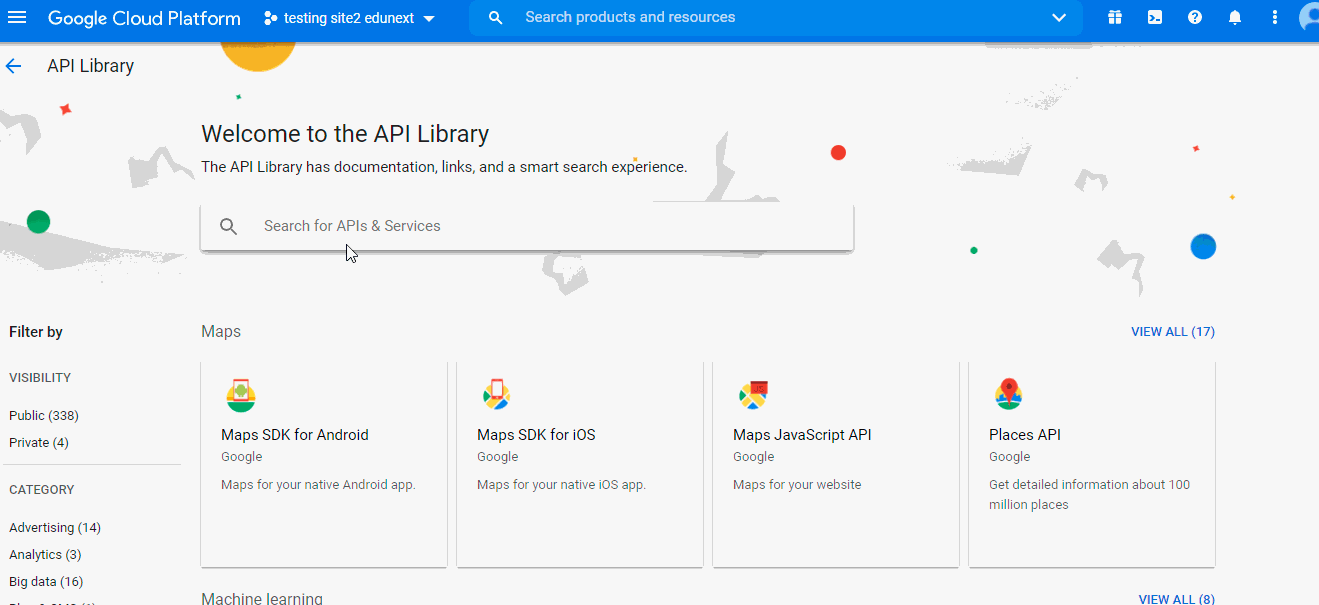Filter by Public (338) visibility
Image resolution: width=1319 pixels, height=605 pixels.
pos(44,416)
